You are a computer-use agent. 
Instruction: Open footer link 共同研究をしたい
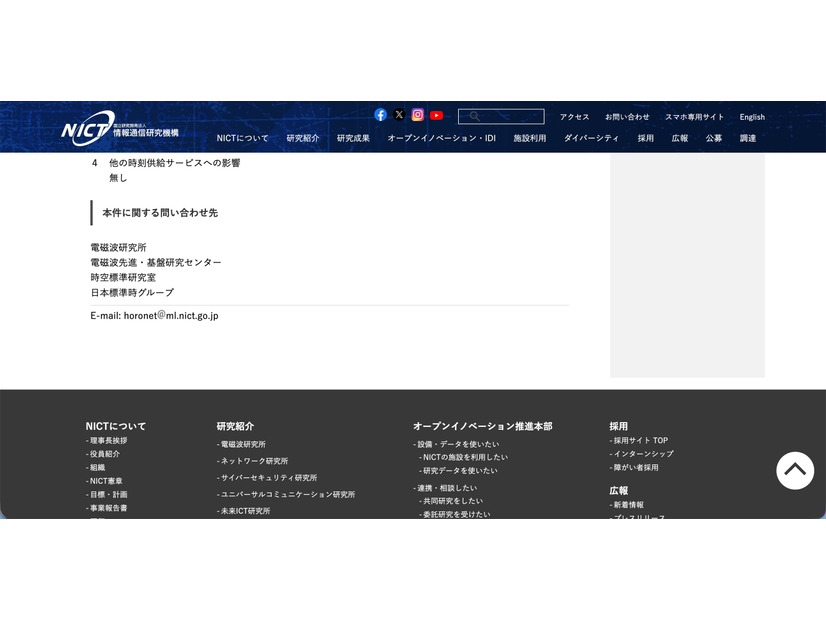453,501
